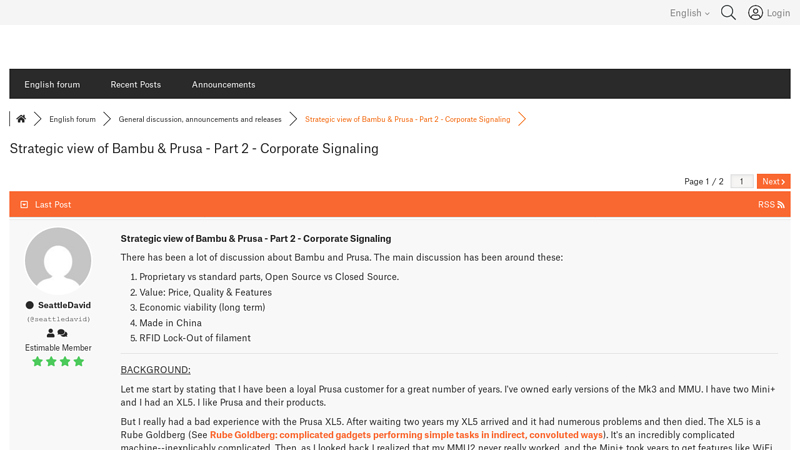Image resolution: width=800 pixels, height=450 pixels.
Task: Open the search icon in header
Action: pyautogui.click(x=728, y=13)
